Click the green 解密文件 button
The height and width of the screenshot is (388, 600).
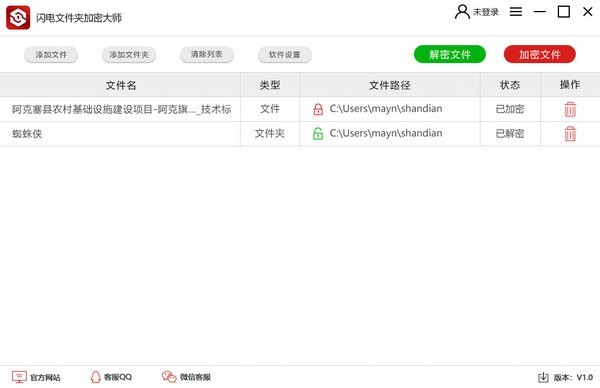[450, 54]
